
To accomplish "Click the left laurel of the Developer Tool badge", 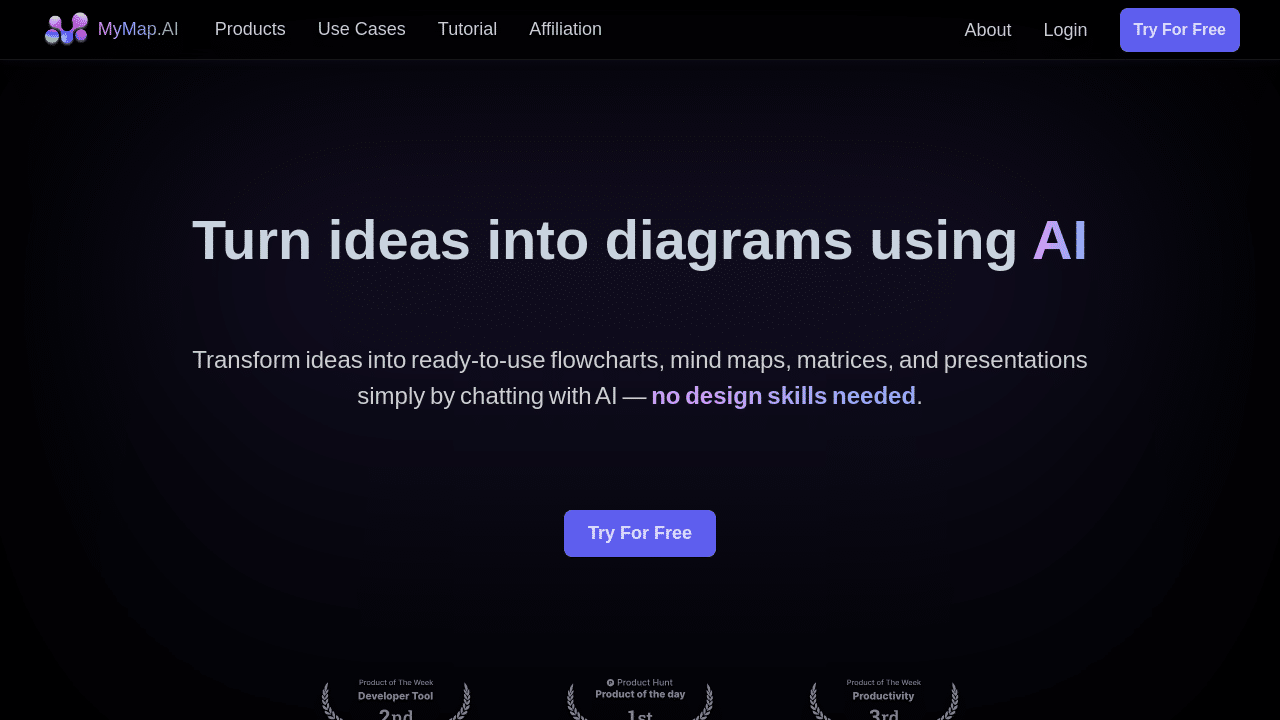I will point(328,700).
